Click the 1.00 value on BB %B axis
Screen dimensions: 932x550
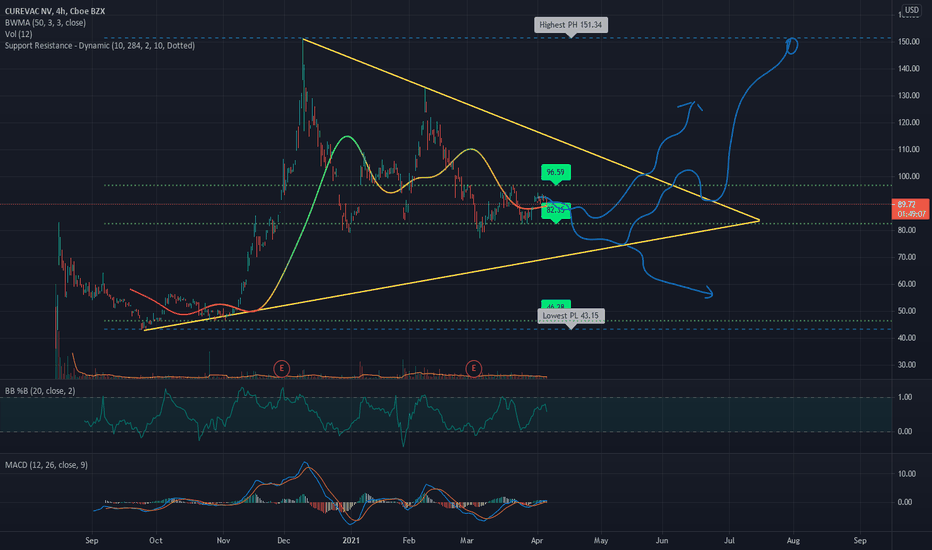point(905,397)
